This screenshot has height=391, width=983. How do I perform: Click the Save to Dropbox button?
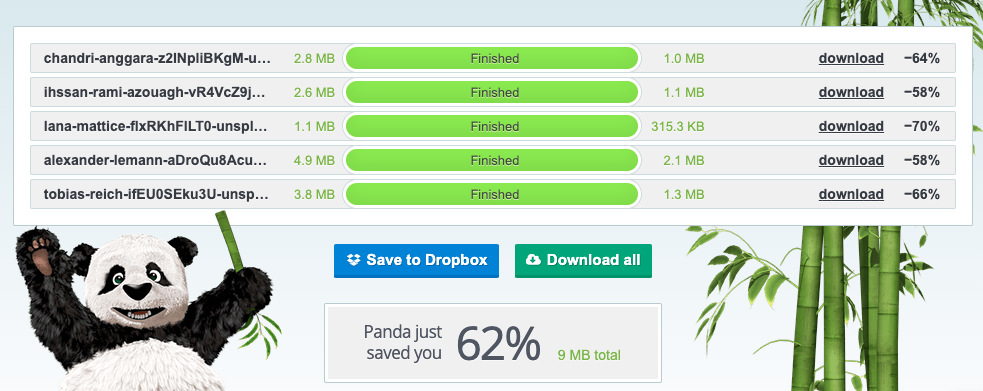click(x=416, y=261)
